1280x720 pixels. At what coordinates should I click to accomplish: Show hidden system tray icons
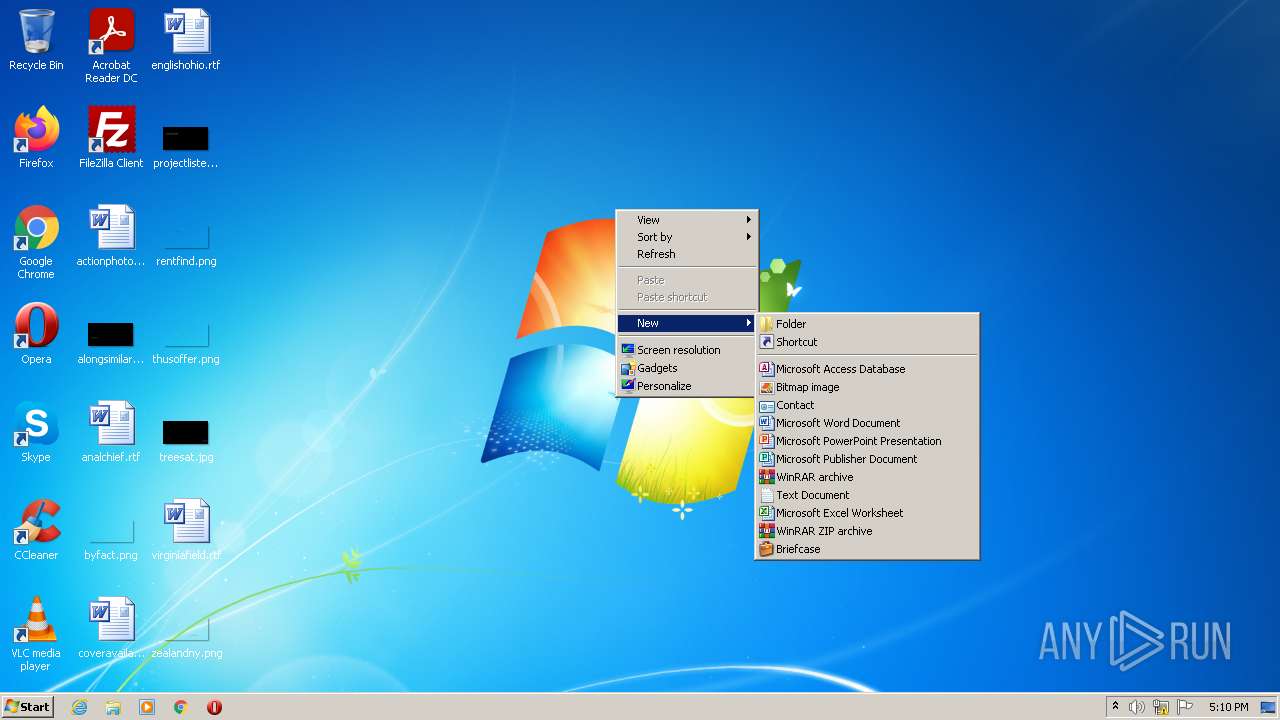click(1115, 707)
